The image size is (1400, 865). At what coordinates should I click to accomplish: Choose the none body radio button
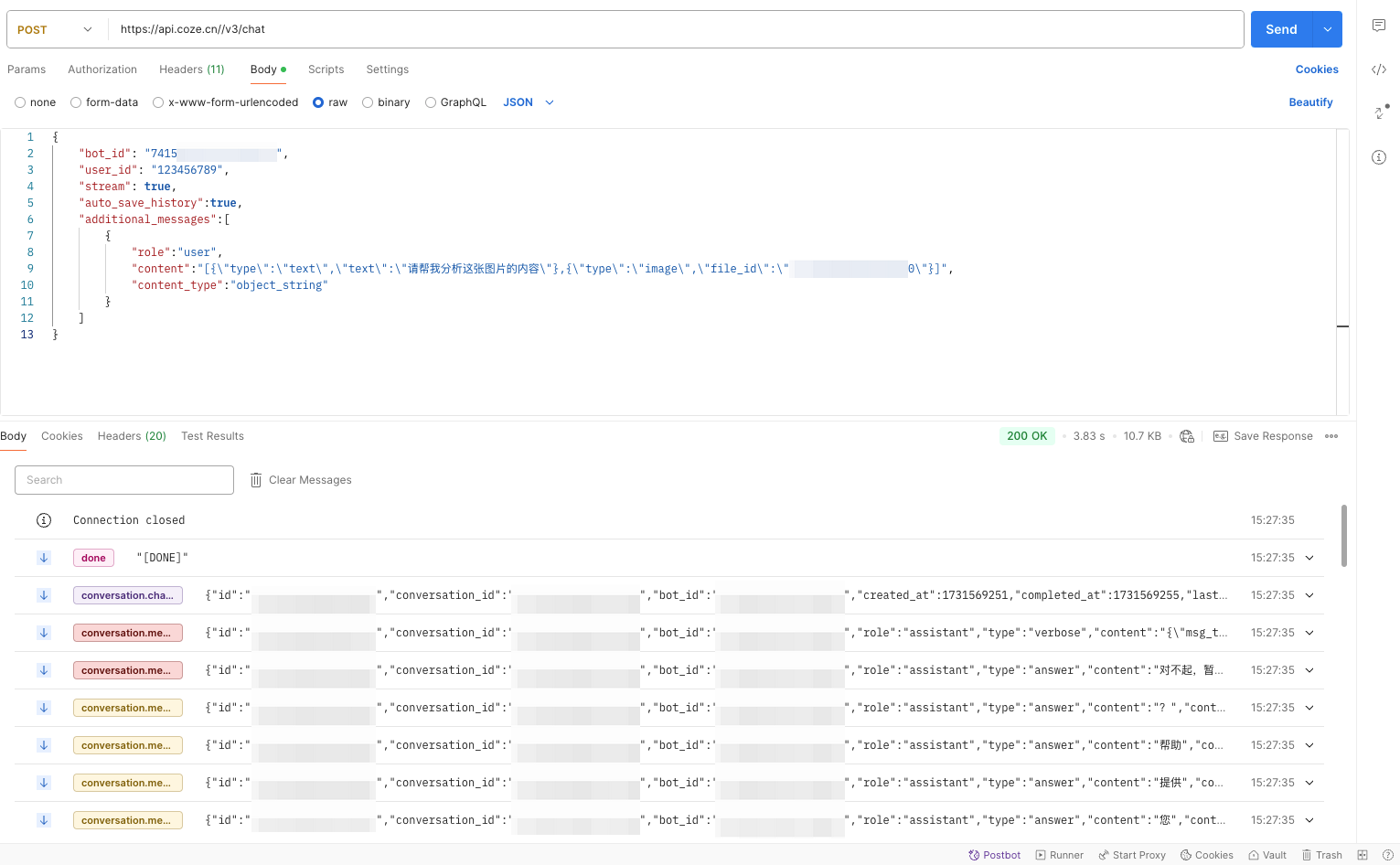(20, 102)
